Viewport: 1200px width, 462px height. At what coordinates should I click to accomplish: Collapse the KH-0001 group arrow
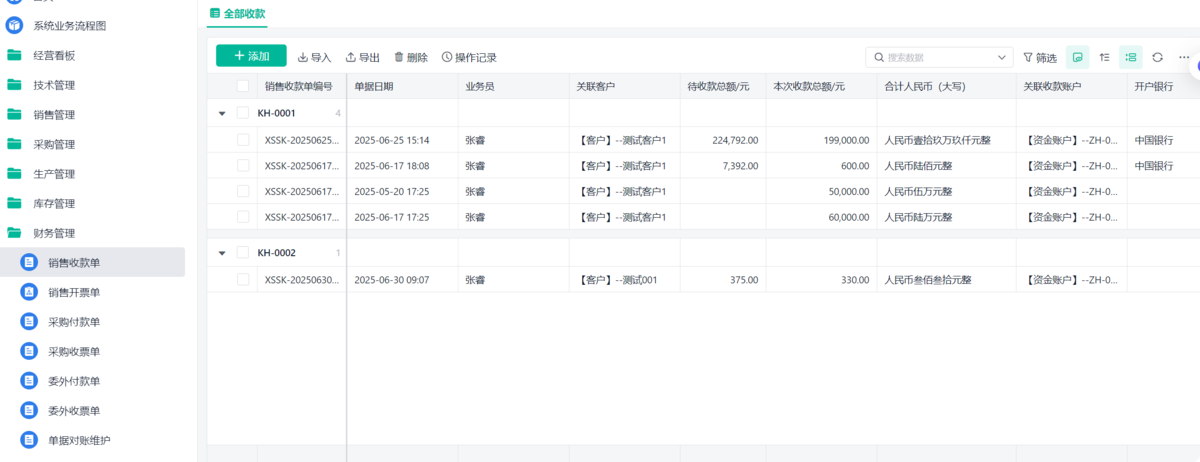222,113
